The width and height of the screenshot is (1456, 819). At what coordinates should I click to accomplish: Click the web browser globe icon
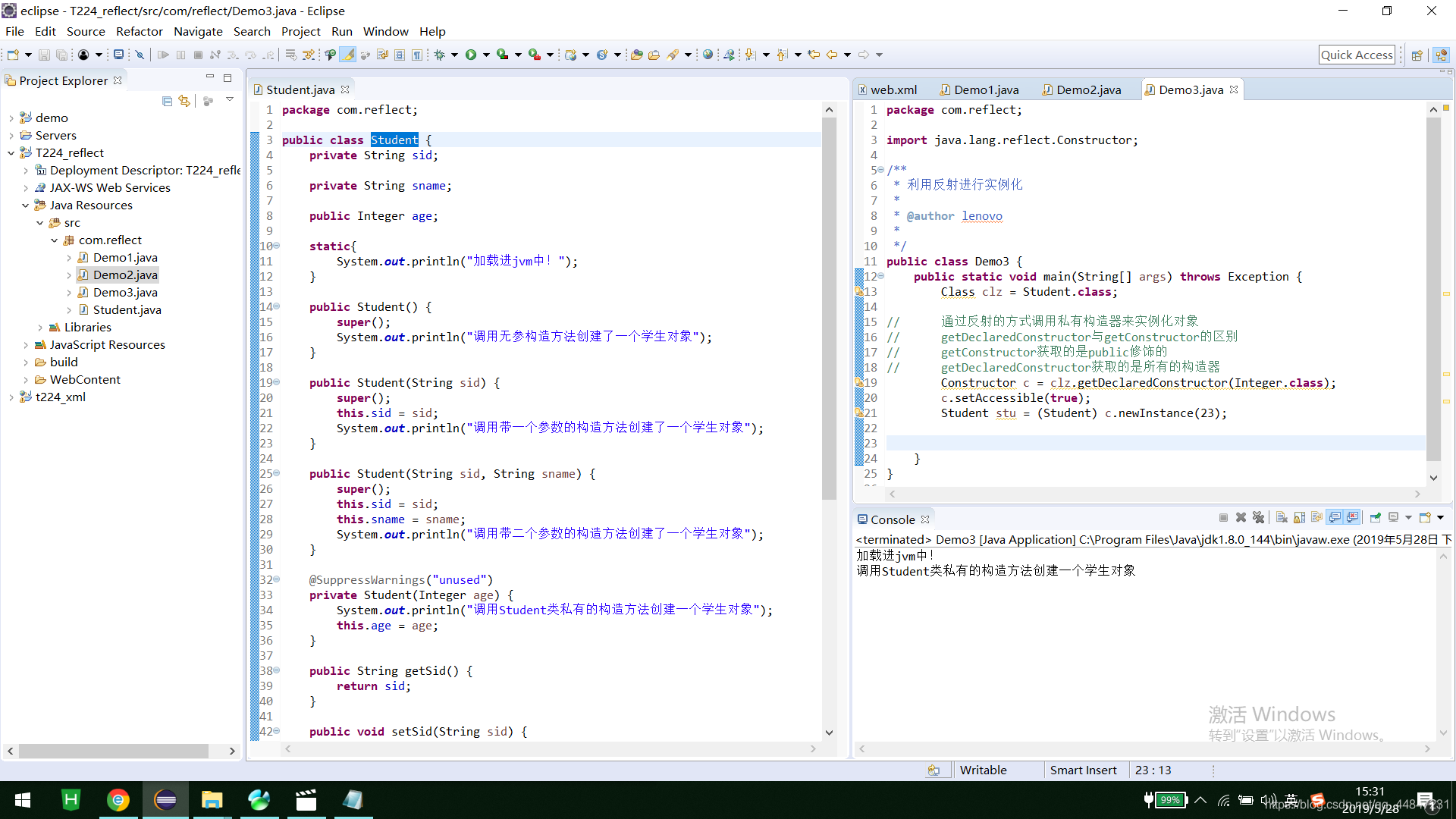tap(708, 55)
